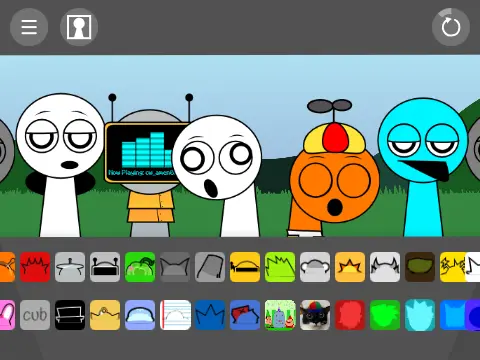This screenshot has width=480, height=360.
Task: Pick the lined notebook paper icon
Action: point(175,315)
